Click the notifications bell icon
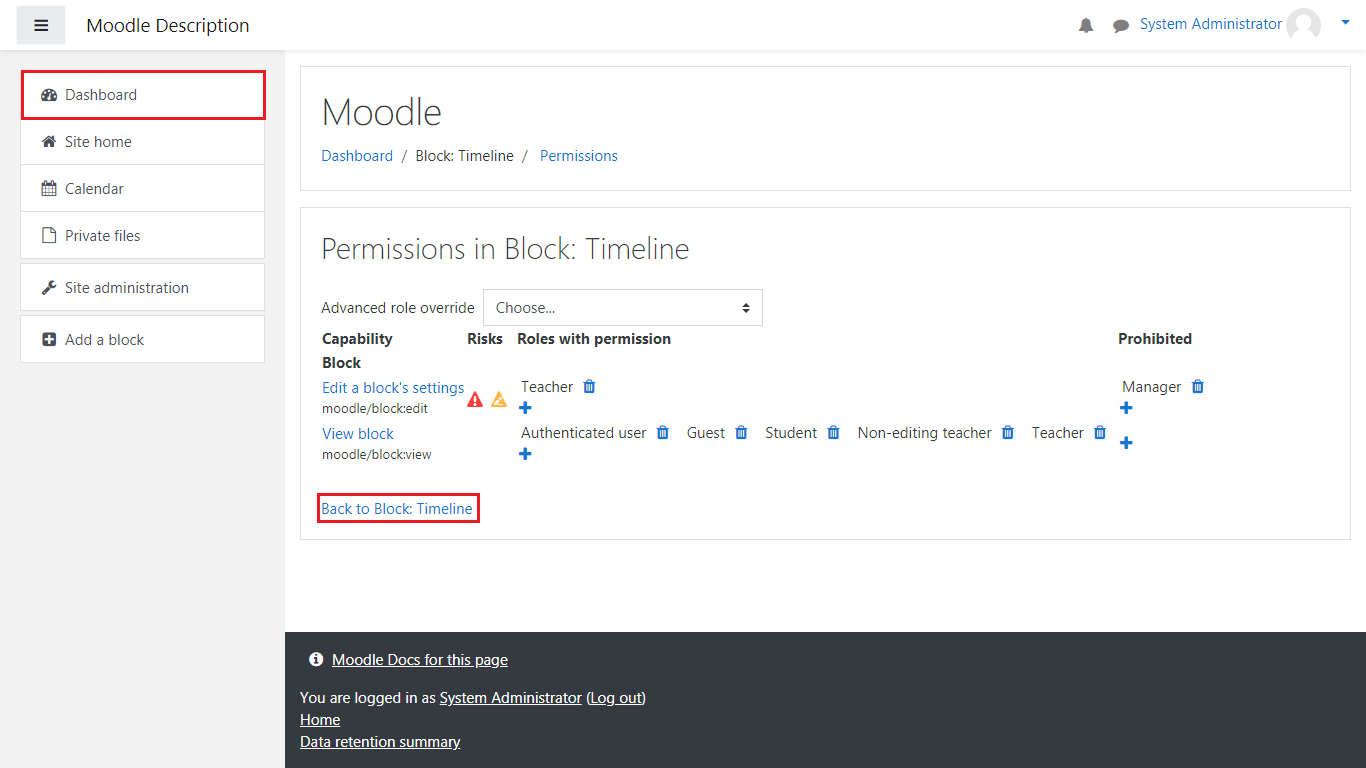The image size is (1366, 768). (x=1086, y=26)
